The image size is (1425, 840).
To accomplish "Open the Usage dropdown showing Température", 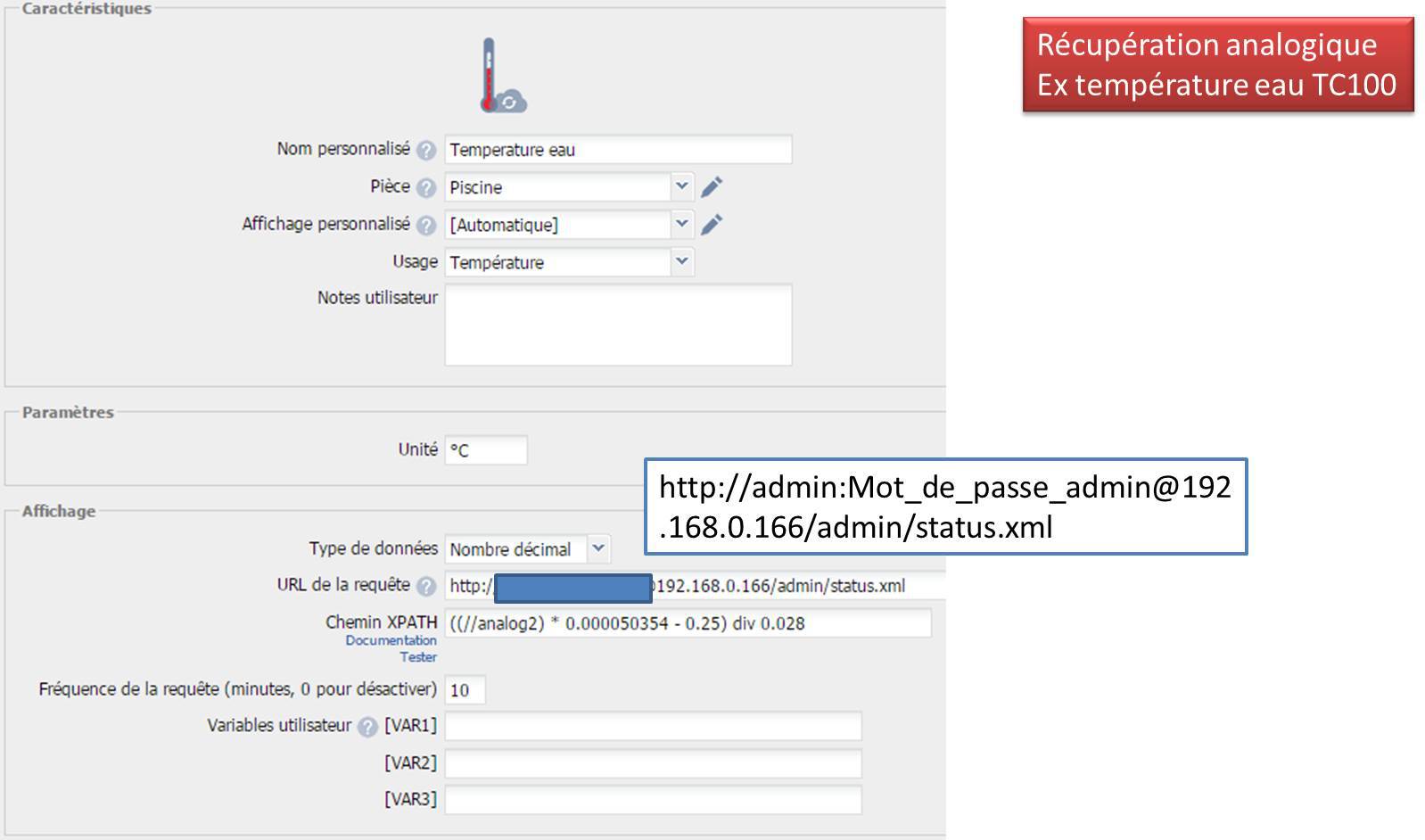I will pos(681,262).
